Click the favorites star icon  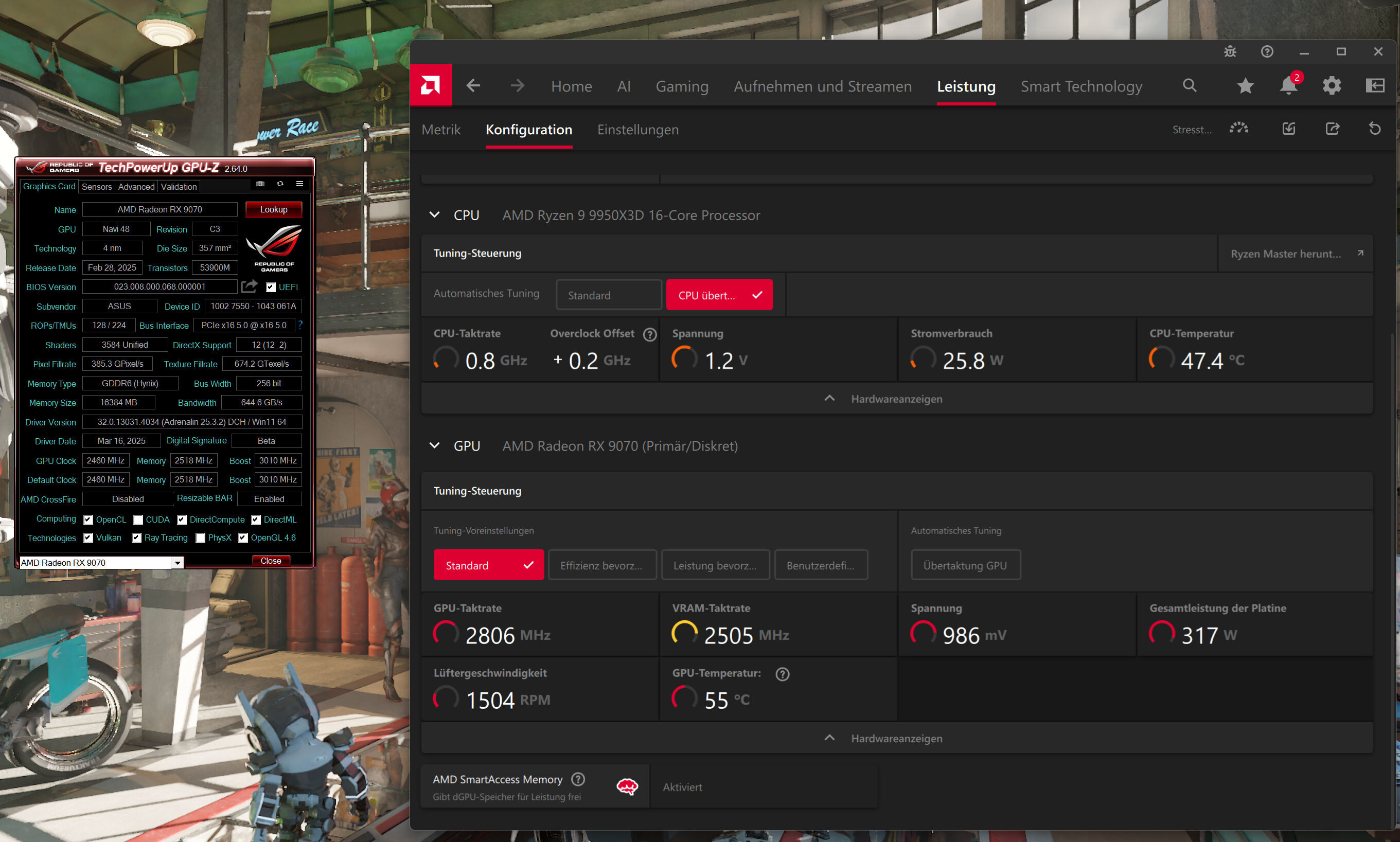click(x=1245, y=86)
